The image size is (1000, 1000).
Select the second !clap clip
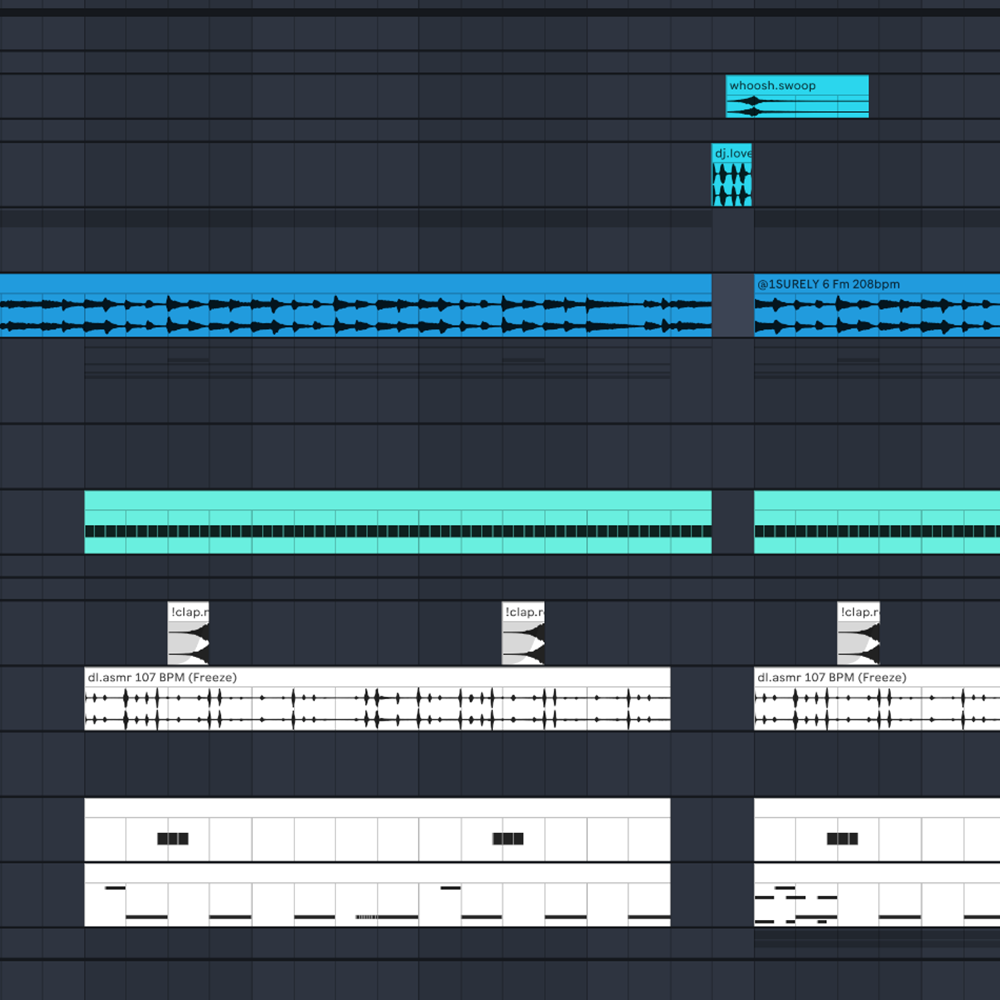(x=523, y=635)
